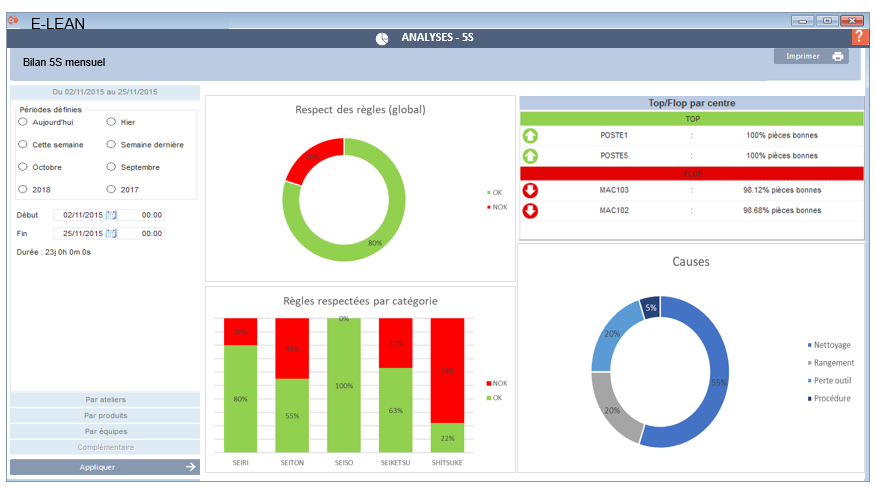Screen dimensions: 875x487
Task: Click the POSTE5 row label
Action: (x=614, y=156)
